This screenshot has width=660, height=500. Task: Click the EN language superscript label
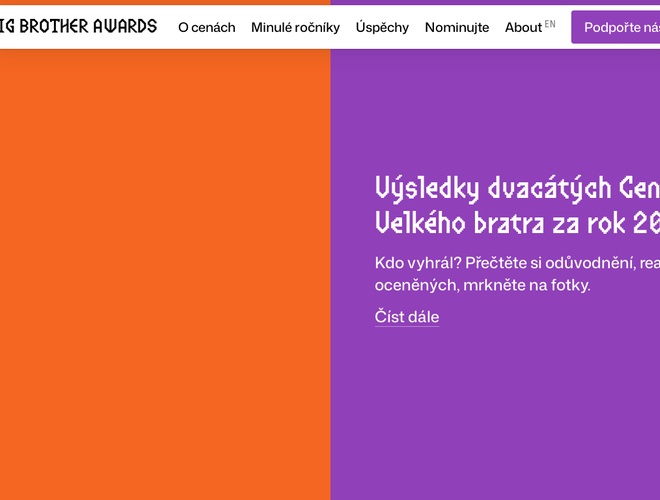pos(550,23)
